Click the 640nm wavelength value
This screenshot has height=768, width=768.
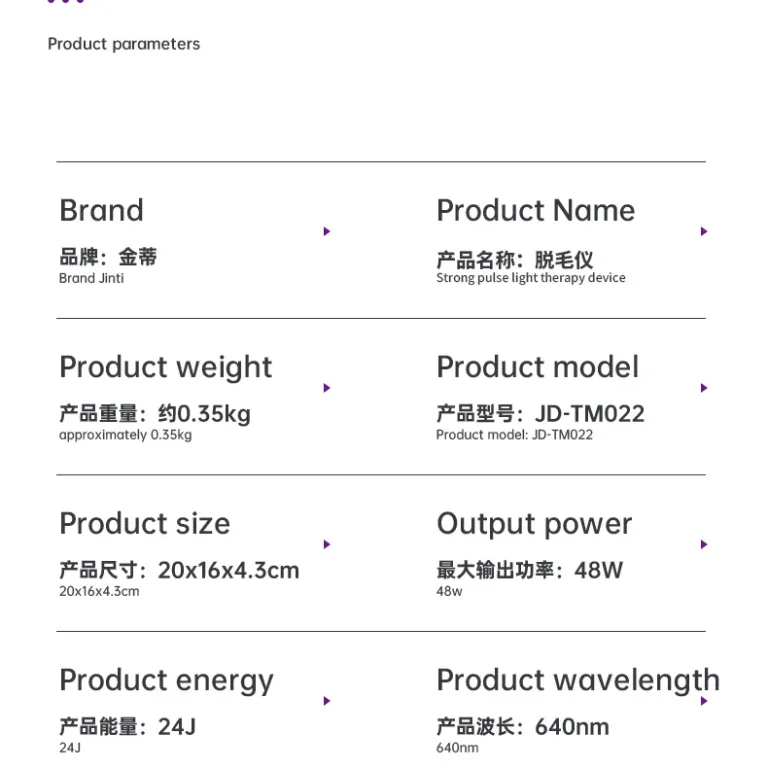572,727
